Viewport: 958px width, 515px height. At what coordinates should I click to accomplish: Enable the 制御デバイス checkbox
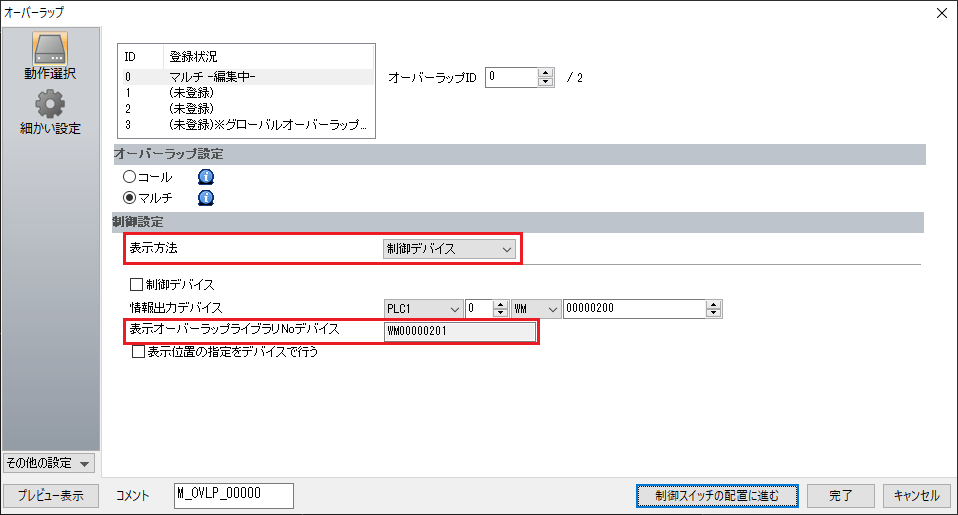(138, 285)
